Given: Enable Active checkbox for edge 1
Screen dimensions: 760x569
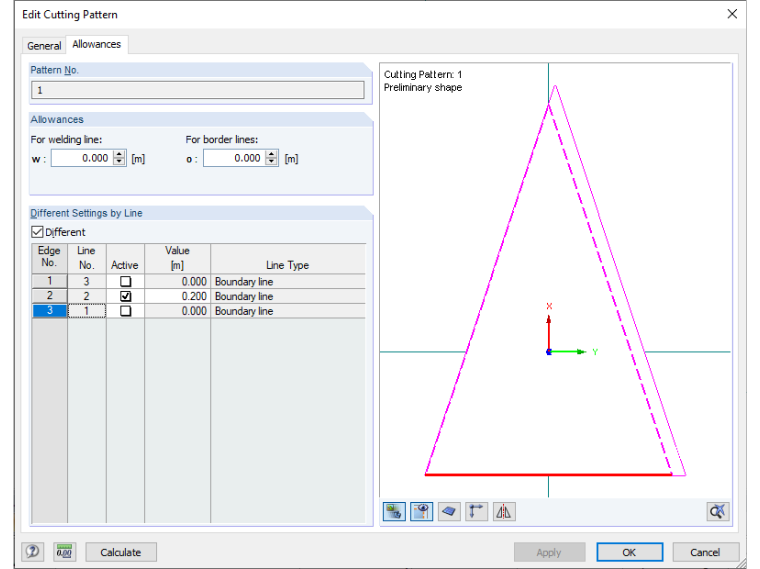Looking at the screenshot, I should click(x=126, y=281).
